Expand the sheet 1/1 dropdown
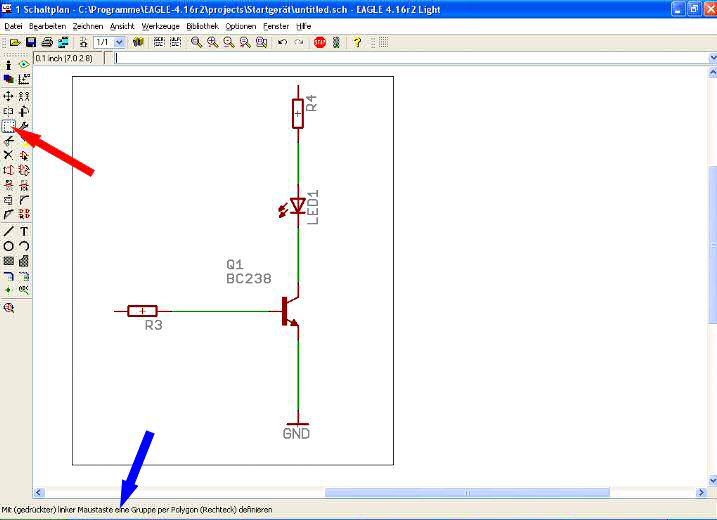 (120, 43)
